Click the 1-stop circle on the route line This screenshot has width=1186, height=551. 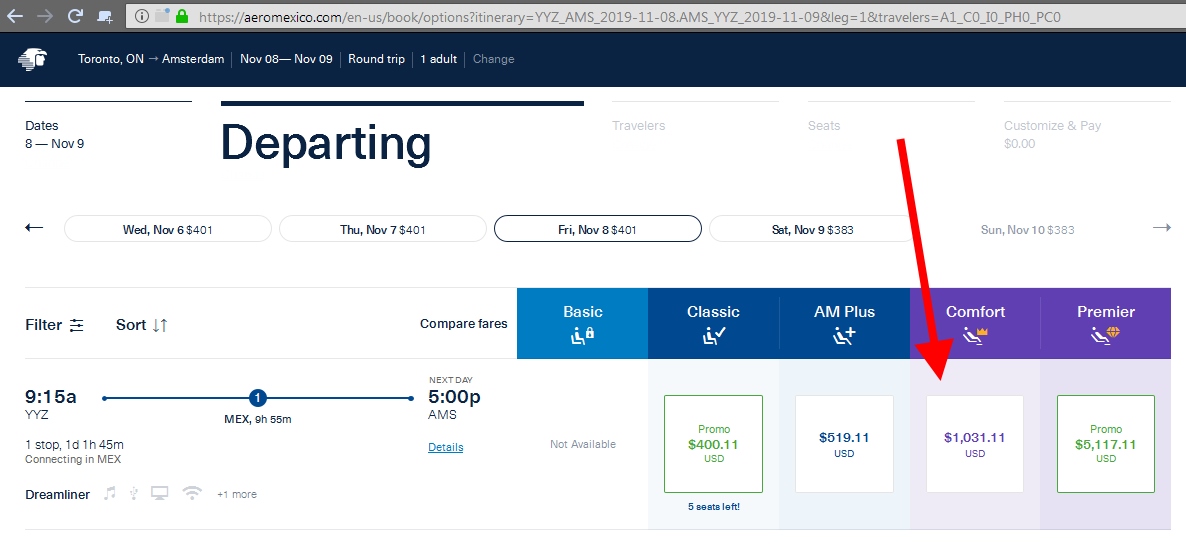coord(258,398)
